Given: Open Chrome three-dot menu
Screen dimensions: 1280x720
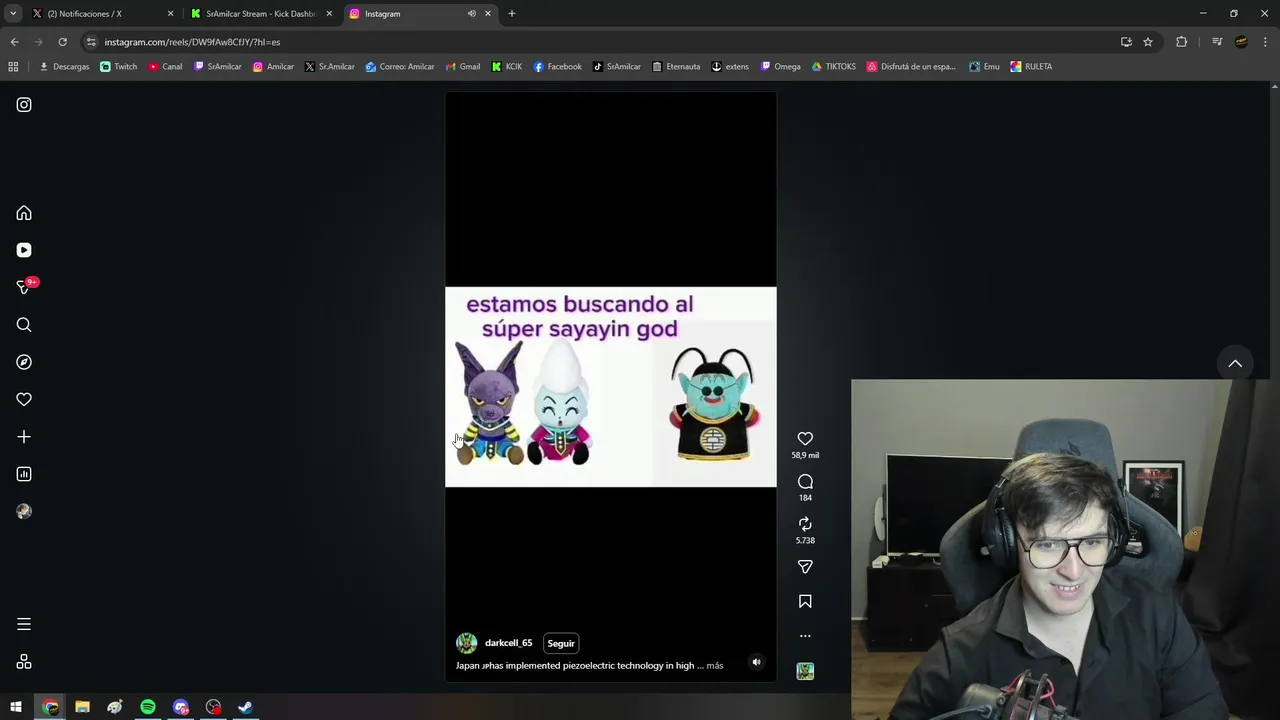Looking at the screenshot, I should pos(1266,42).
